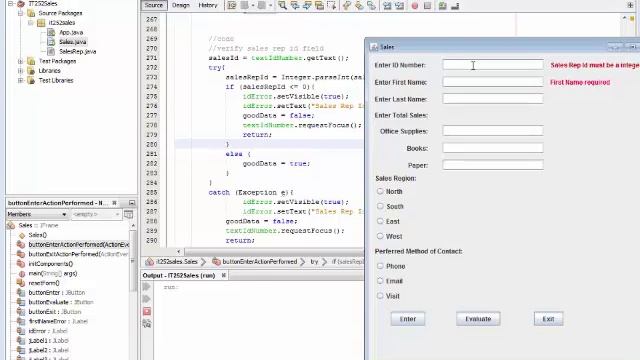This screenshot has width=640, height=360.
Task: Click it252sales.Sales breadcrumb item
Action: 172,262
